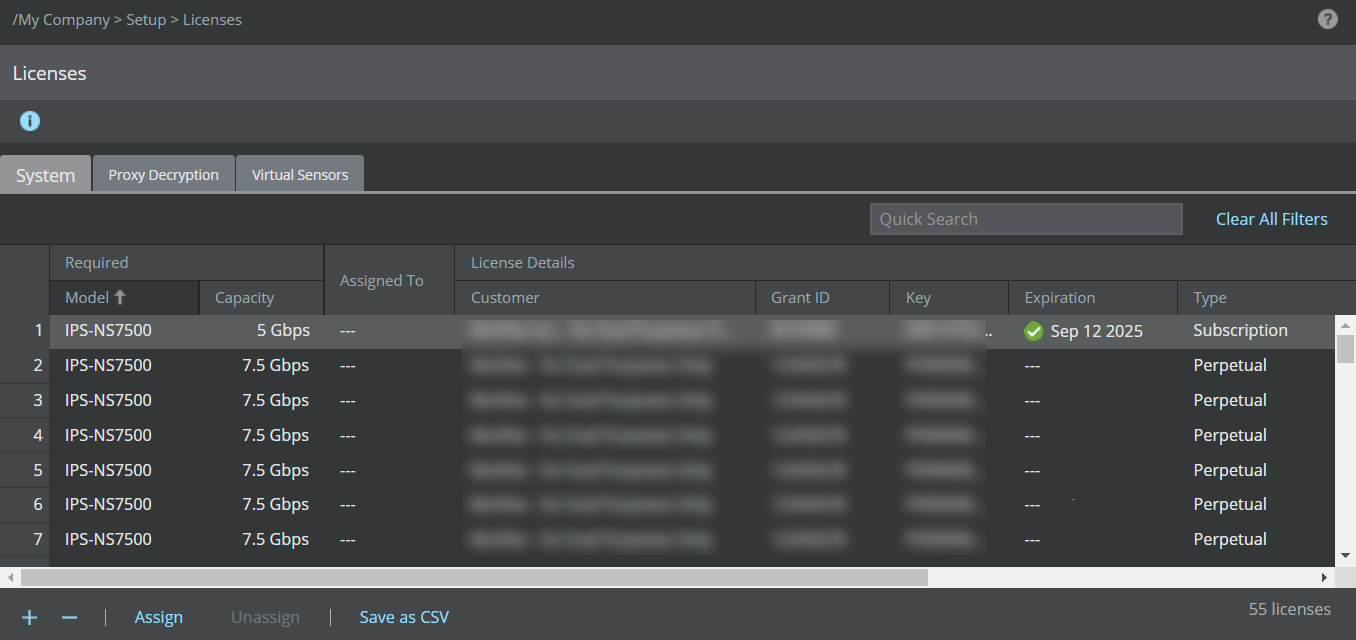Screen dimensions: 1356x640
Task: Export licenses with Save as CSV
Action: (404, 617)
